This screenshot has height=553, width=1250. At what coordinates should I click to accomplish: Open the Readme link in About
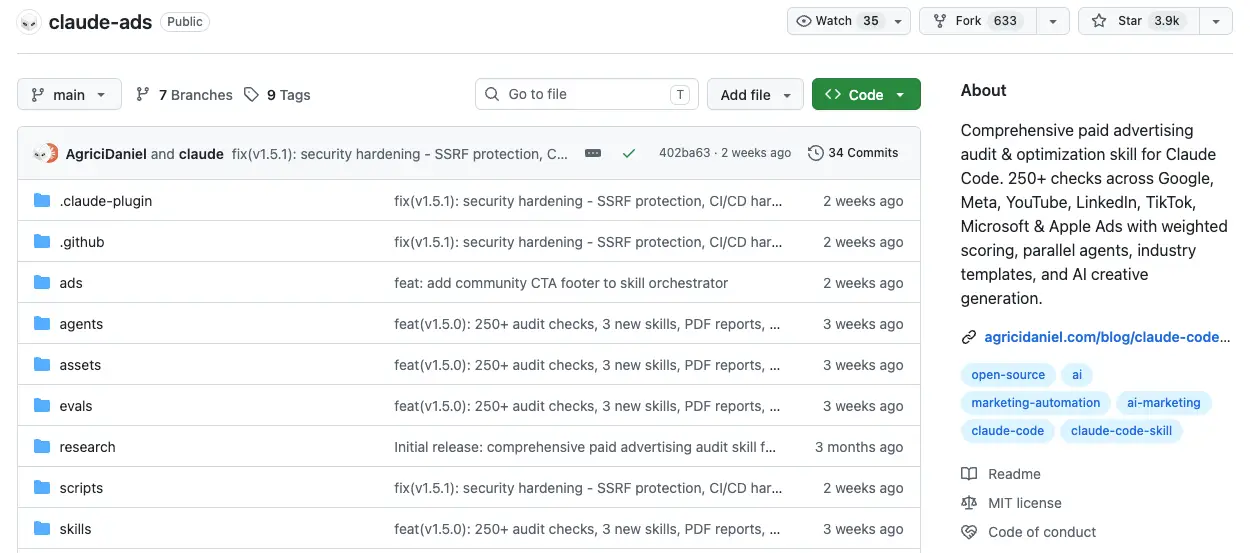1014,474
